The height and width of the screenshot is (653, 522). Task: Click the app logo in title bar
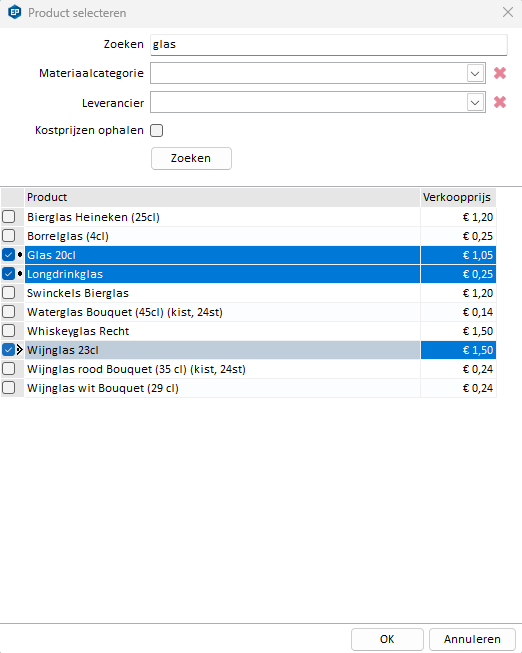coord(15,12)
